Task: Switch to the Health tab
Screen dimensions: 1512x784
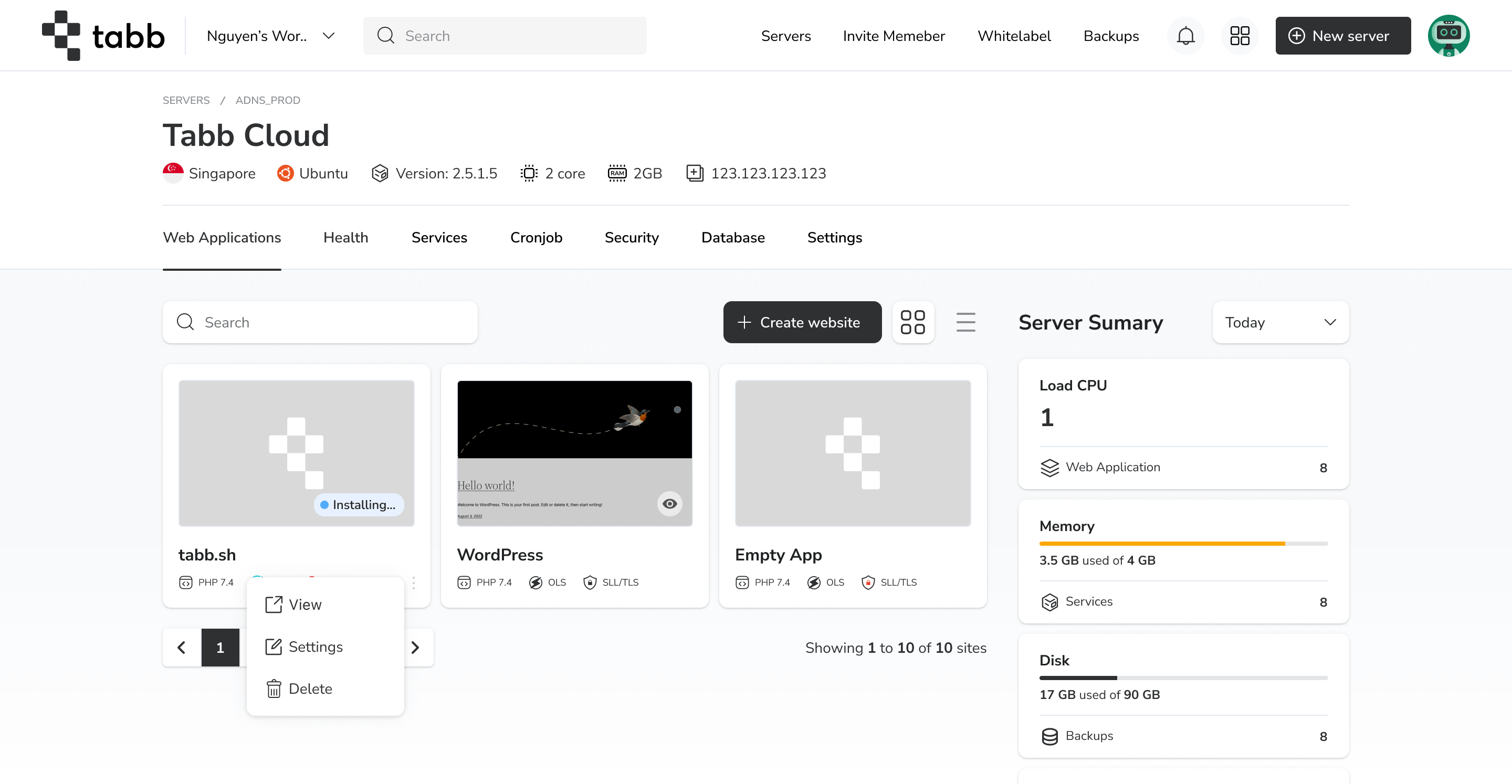Action: point(346,237)
